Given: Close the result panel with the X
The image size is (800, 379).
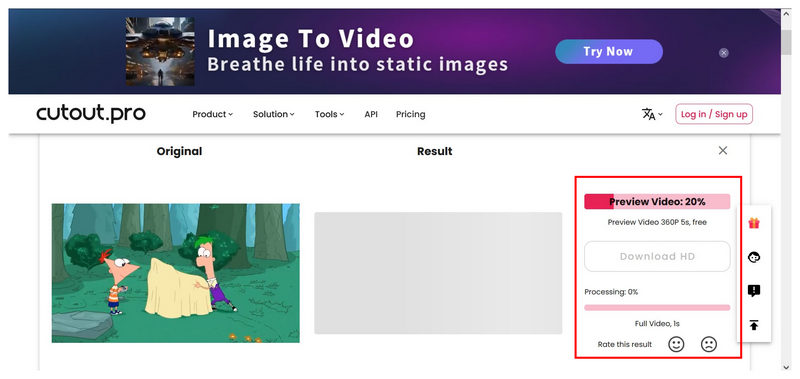Looking at the screenshot, I should pos(722,150).
